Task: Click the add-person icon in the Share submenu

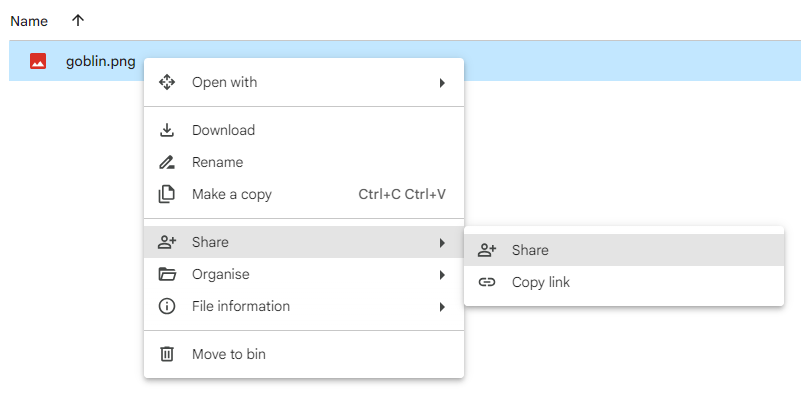Action: (x=487, y=250)
